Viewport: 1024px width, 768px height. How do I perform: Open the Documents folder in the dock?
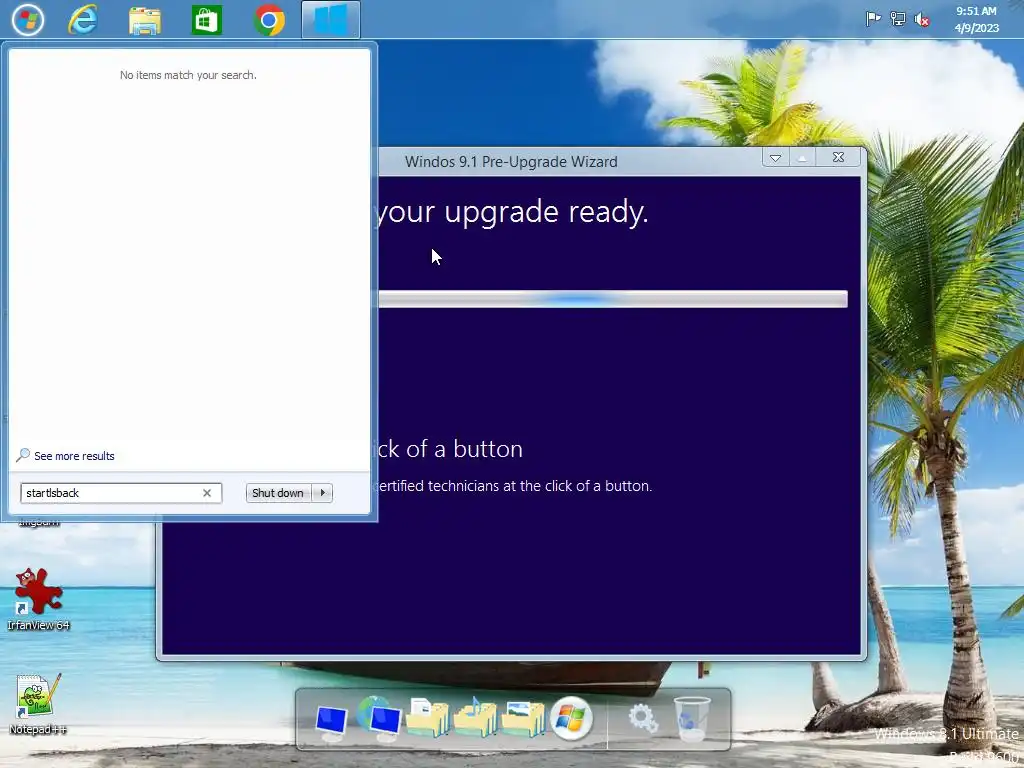[x=428, y=717]
